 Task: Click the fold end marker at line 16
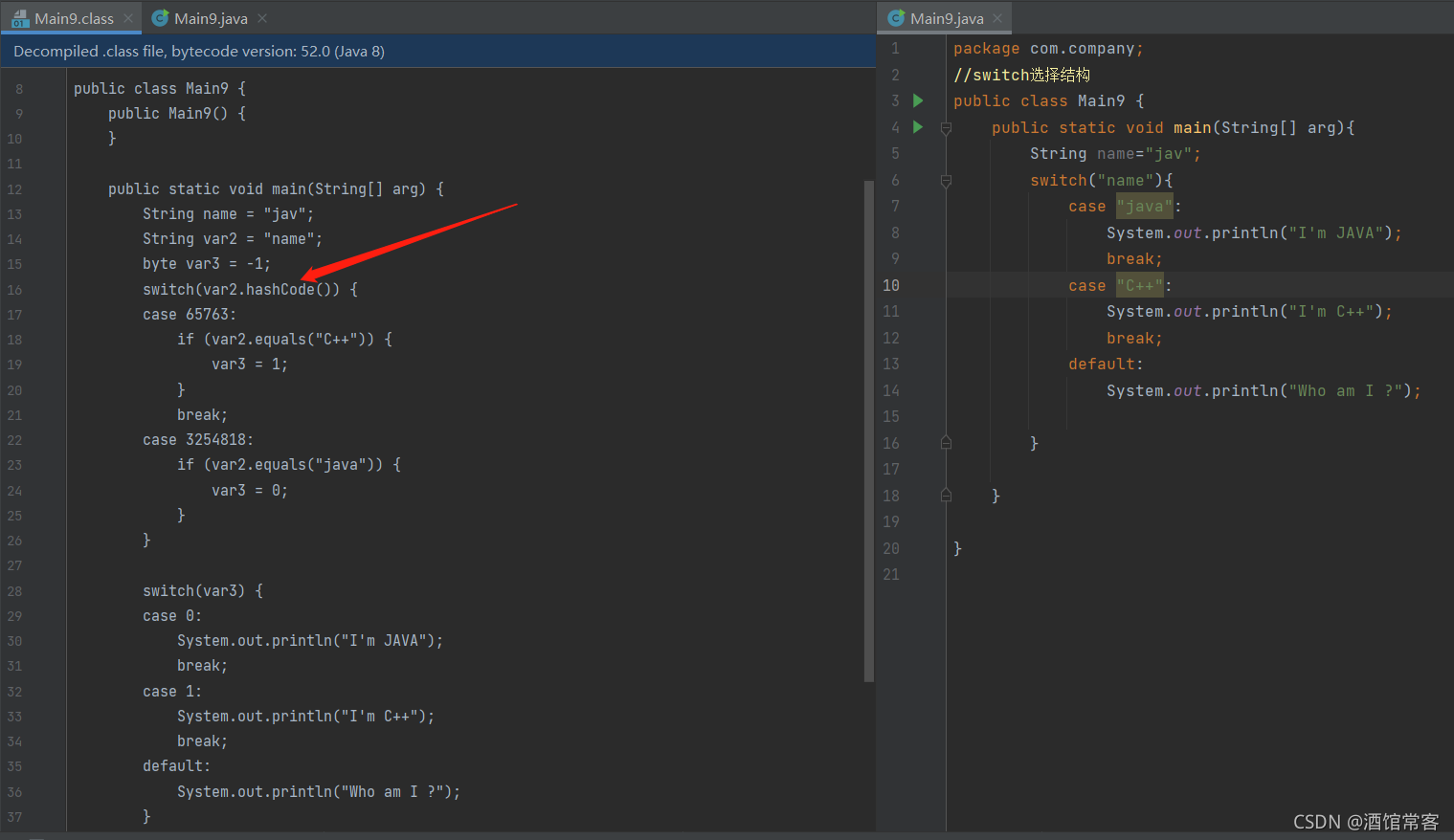click(x=946, y=443)
